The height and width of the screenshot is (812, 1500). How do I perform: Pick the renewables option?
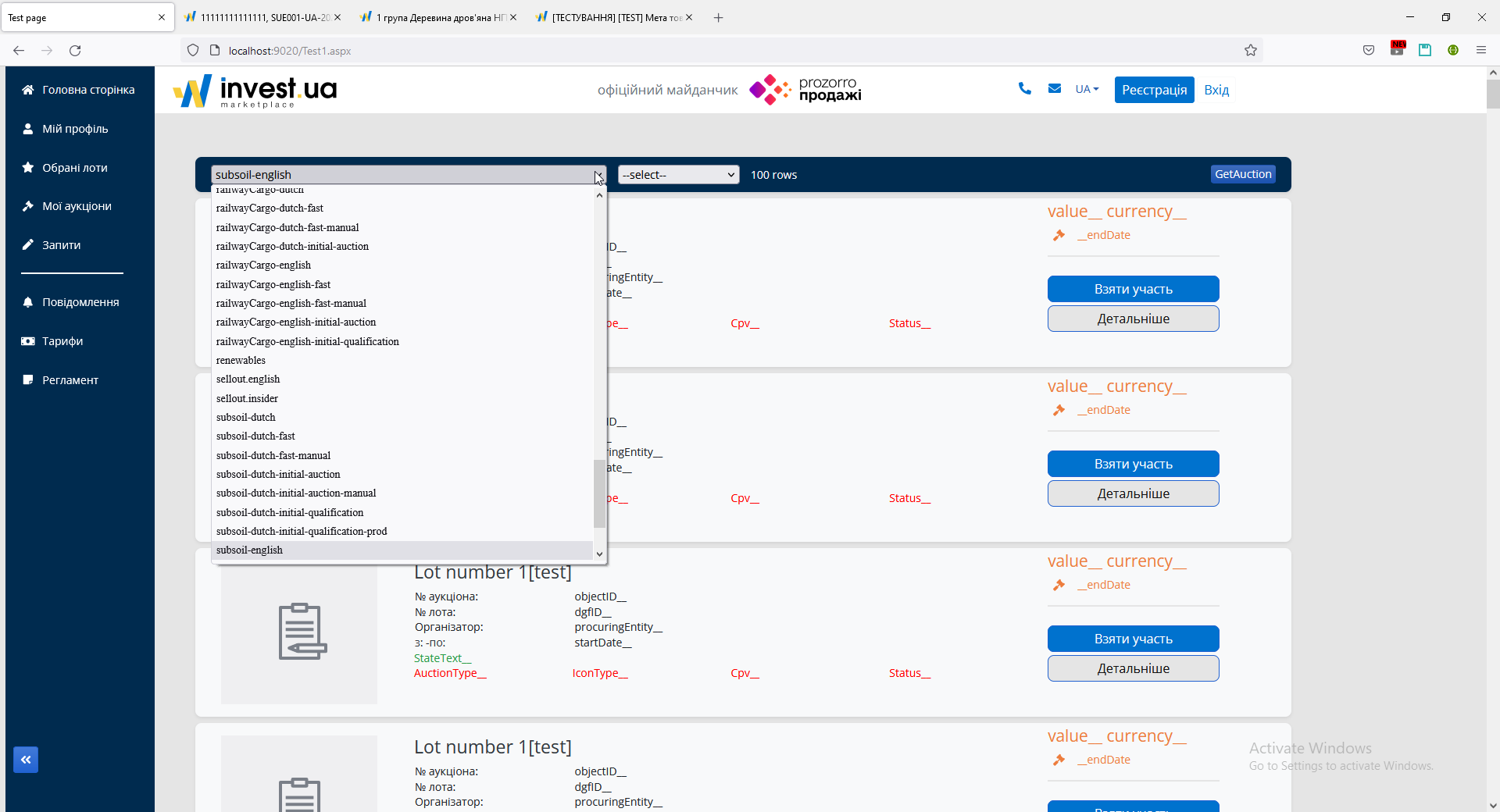pyautogui.click(x=402, y=360)
